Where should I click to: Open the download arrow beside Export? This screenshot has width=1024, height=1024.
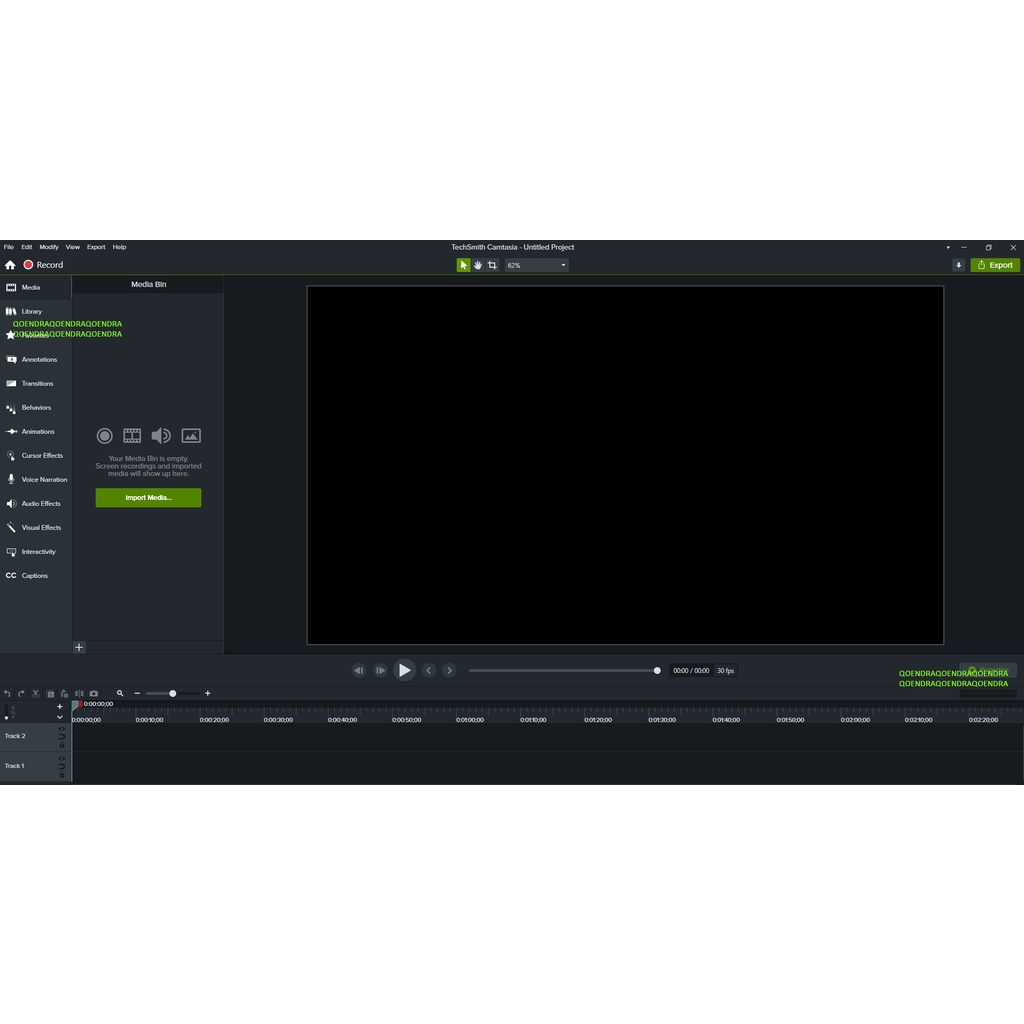(958, 265)
